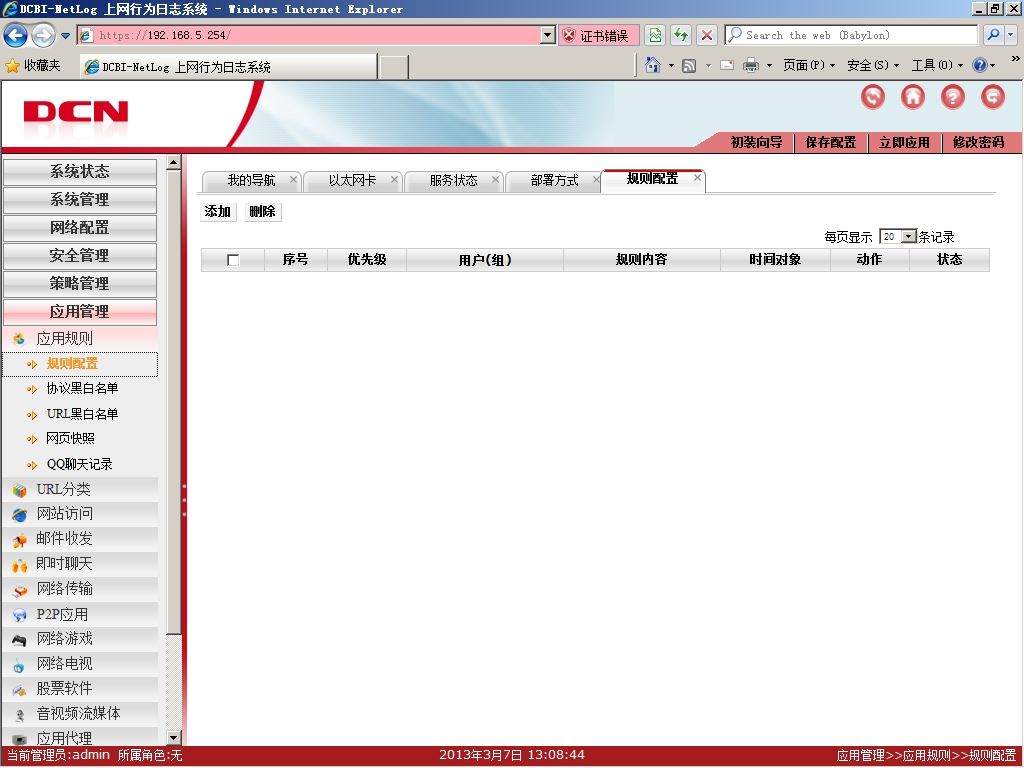This screenshot has width=1024, height=768.
Task: Click the 即时聊天 sidebar icon
Action: [19, 564]
